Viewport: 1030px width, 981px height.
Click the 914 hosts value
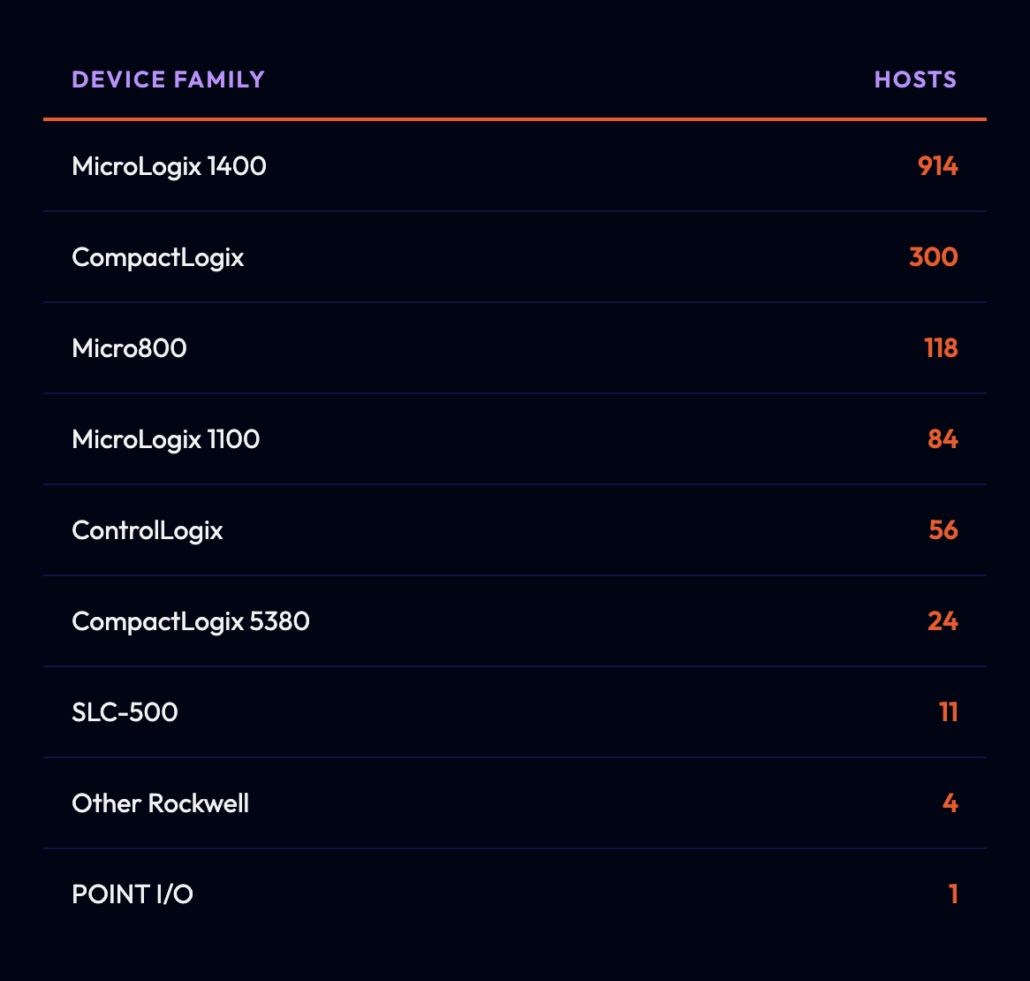coord(937,166)
